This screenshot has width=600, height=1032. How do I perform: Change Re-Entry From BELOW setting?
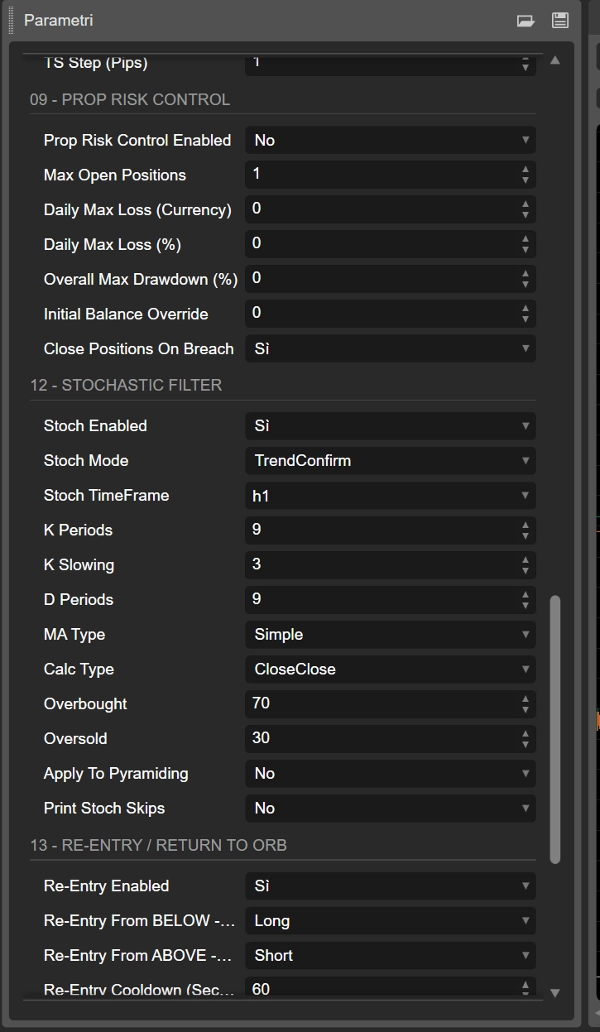click(x=390, y=920)
